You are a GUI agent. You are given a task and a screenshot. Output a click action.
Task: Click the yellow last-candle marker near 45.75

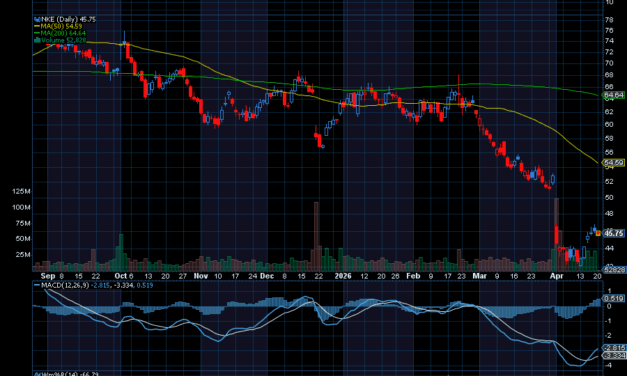tap(598, 233)
